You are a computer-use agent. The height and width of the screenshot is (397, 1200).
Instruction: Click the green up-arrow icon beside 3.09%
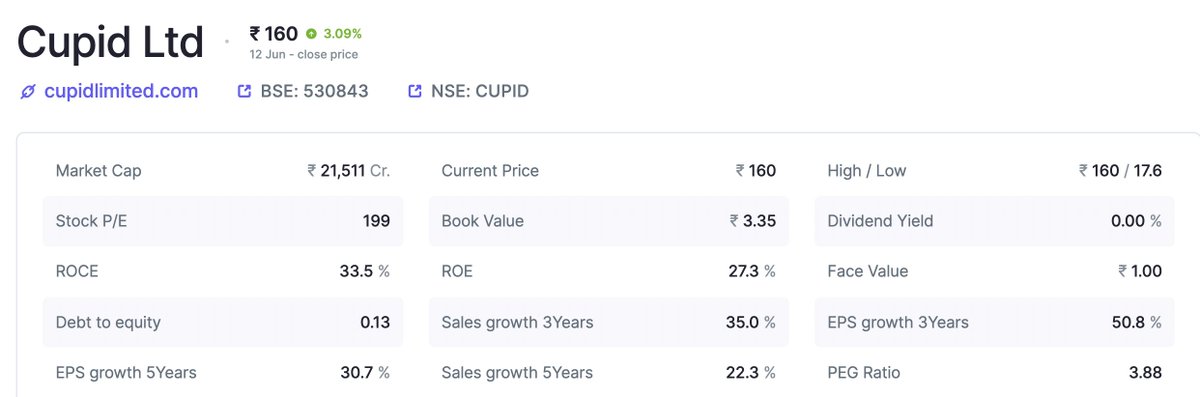pyautogui.click(x=312, y=34)
